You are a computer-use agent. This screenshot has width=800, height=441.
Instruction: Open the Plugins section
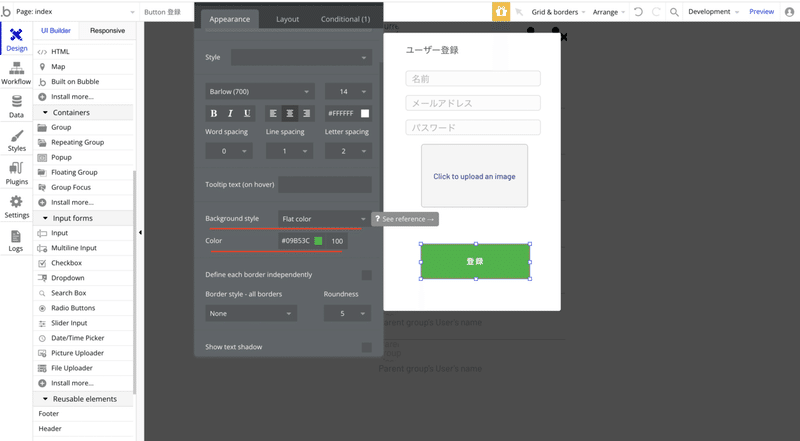16,174
